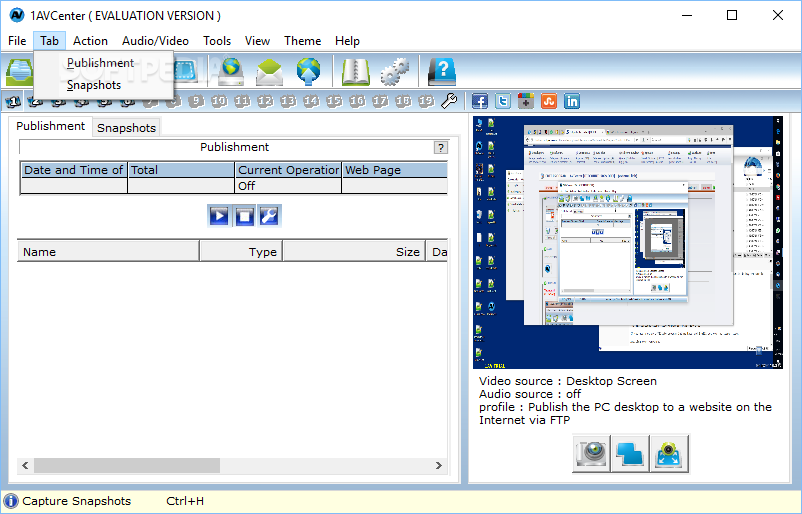Open the book manual toolbar icon
802x514 pixels.
(x=355, y=72)
